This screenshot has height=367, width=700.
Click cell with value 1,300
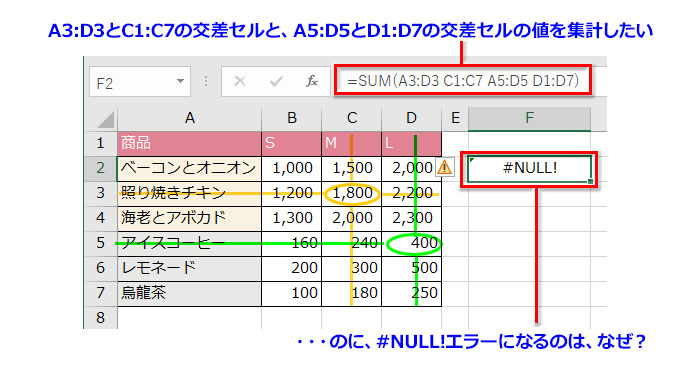click(292, 218)
